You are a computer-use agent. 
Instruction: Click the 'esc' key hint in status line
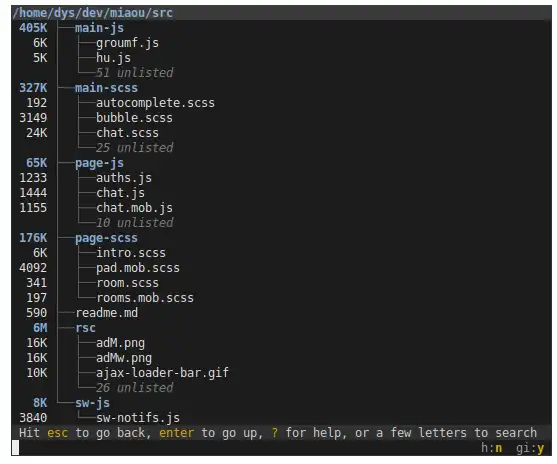point(57,433)
